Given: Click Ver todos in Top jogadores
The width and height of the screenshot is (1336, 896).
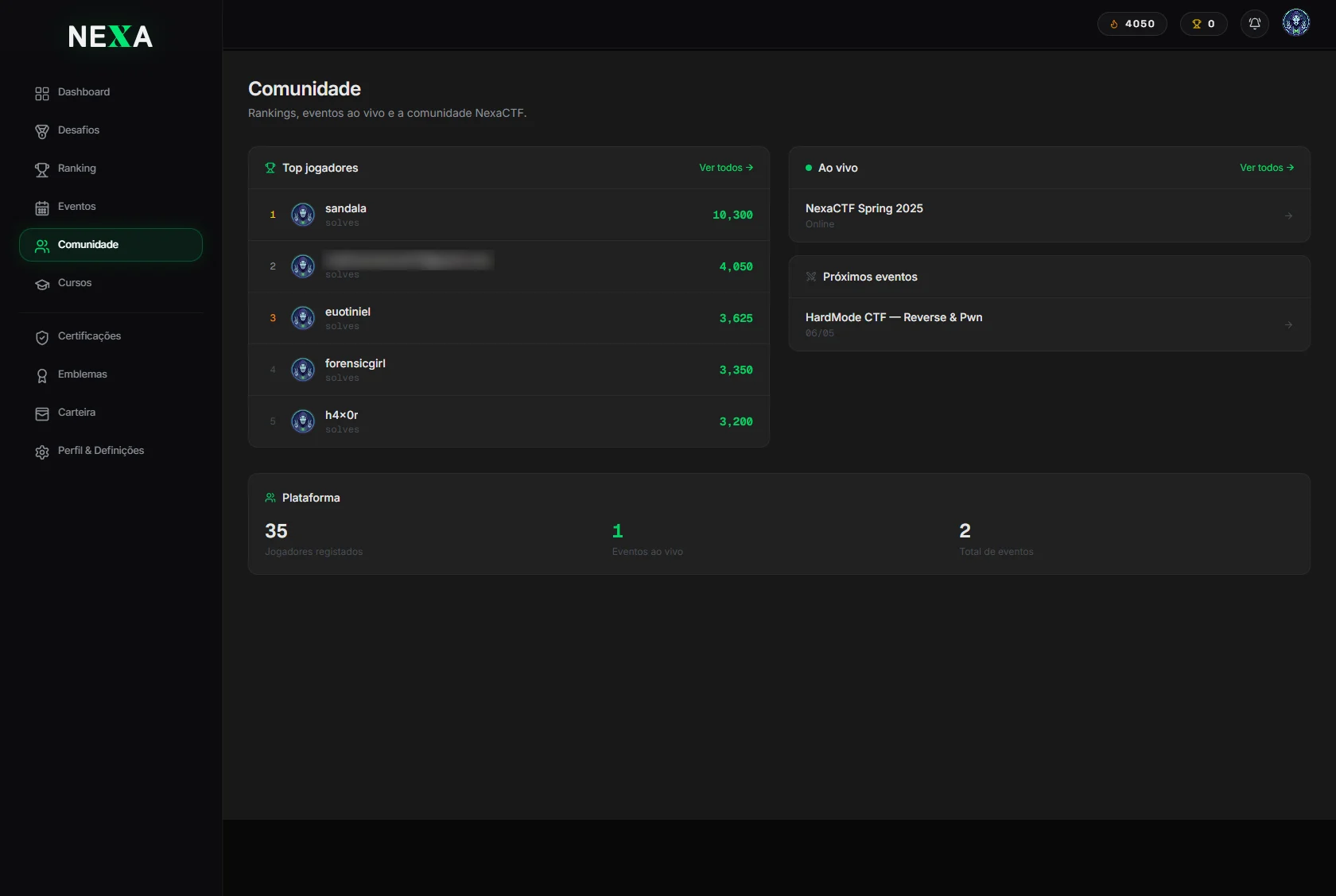Looking at the screenshot, I should pyautogui.click(x=726, y=168).
